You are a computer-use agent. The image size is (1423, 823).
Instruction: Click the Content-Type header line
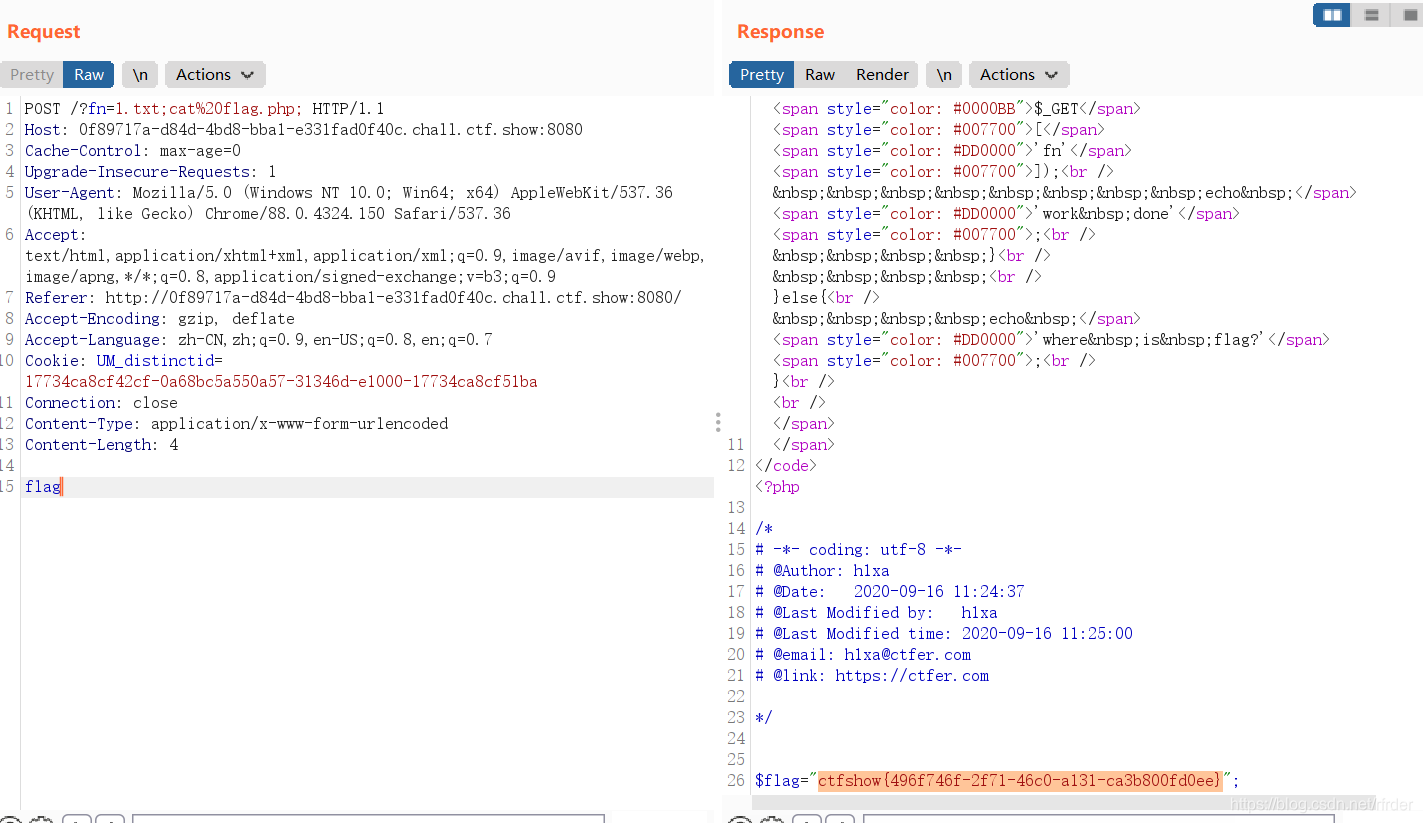[x=237, y=423]
